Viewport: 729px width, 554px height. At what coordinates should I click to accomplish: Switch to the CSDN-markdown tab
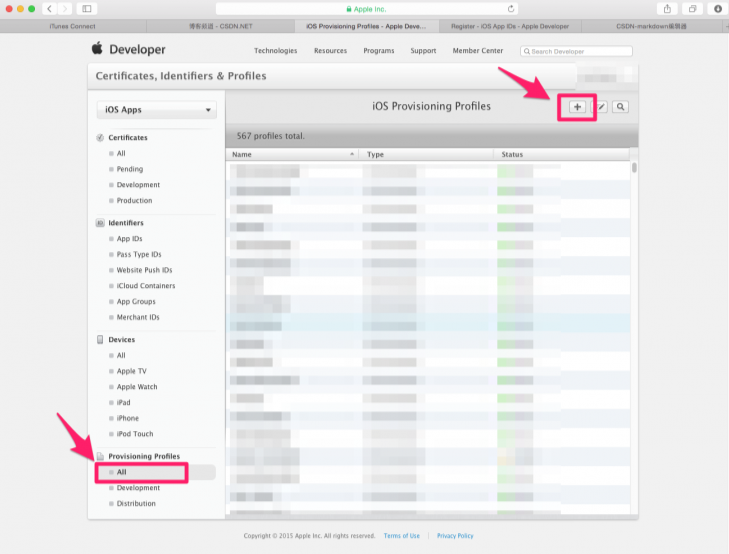(651, 26)
